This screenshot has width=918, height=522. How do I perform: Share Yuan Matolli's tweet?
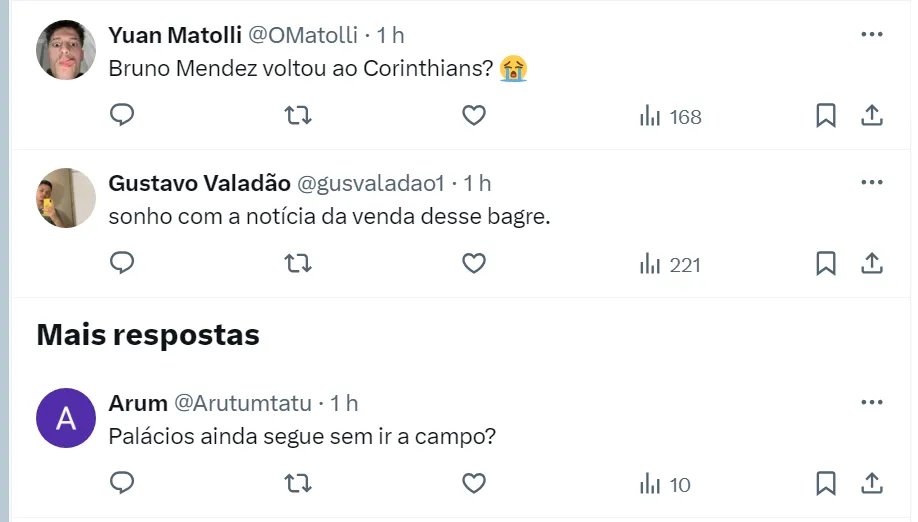click(872, 116)
